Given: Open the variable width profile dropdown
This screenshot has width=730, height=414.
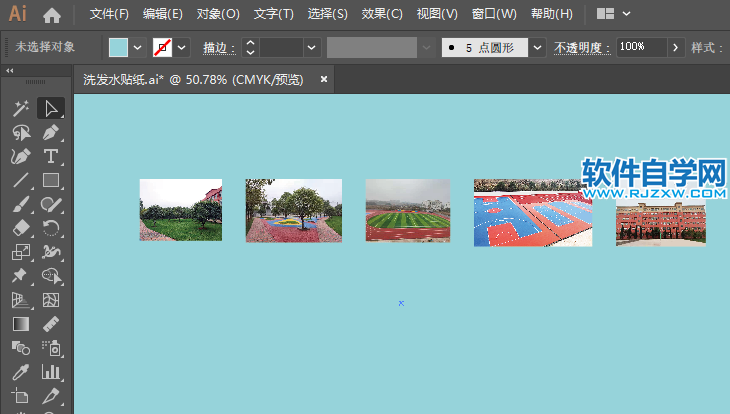Looking at the screenshot, I should click(426, 48).
